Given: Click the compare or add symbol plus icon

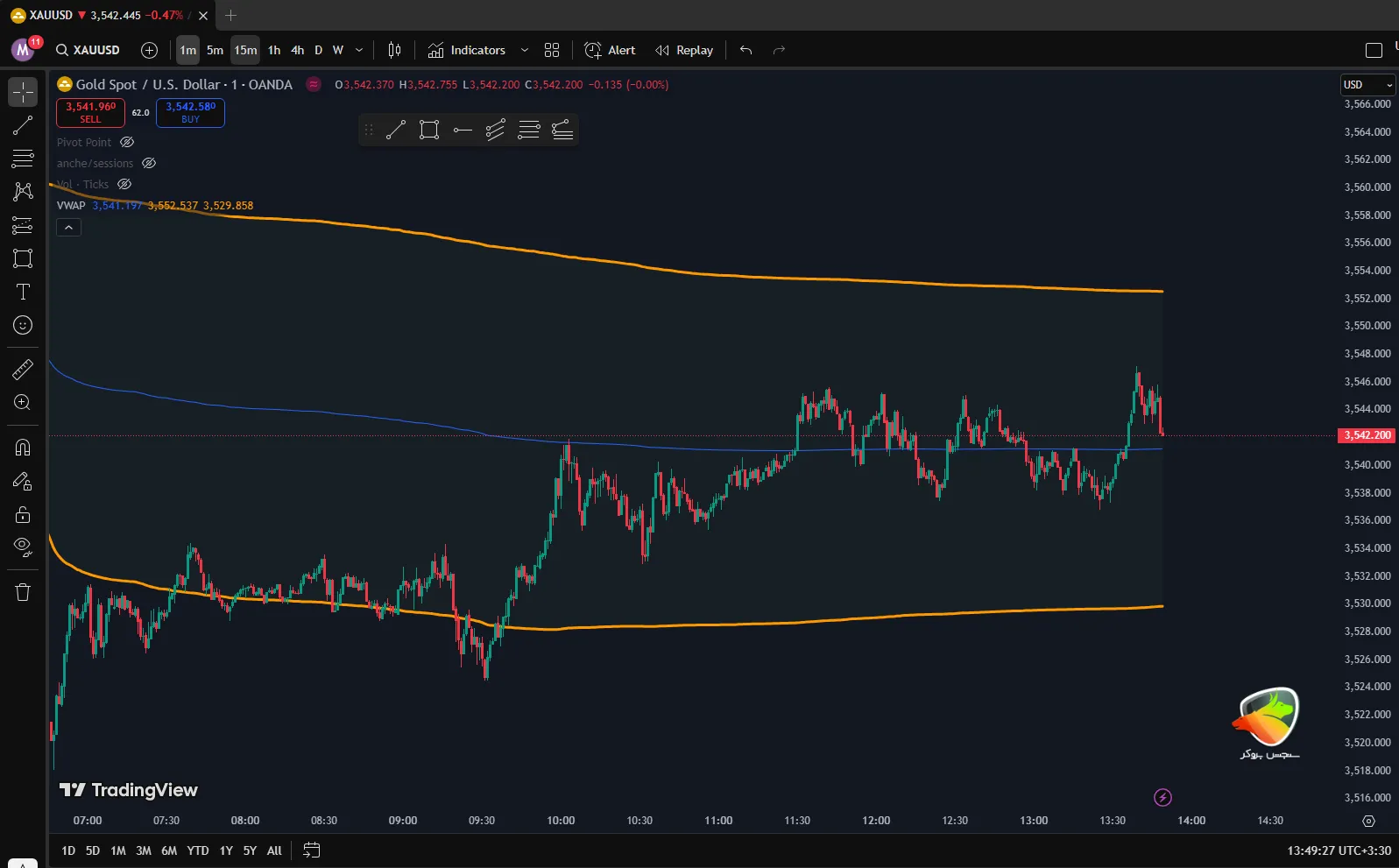Looking at the screenshot, I should click(x=150, y=50).
